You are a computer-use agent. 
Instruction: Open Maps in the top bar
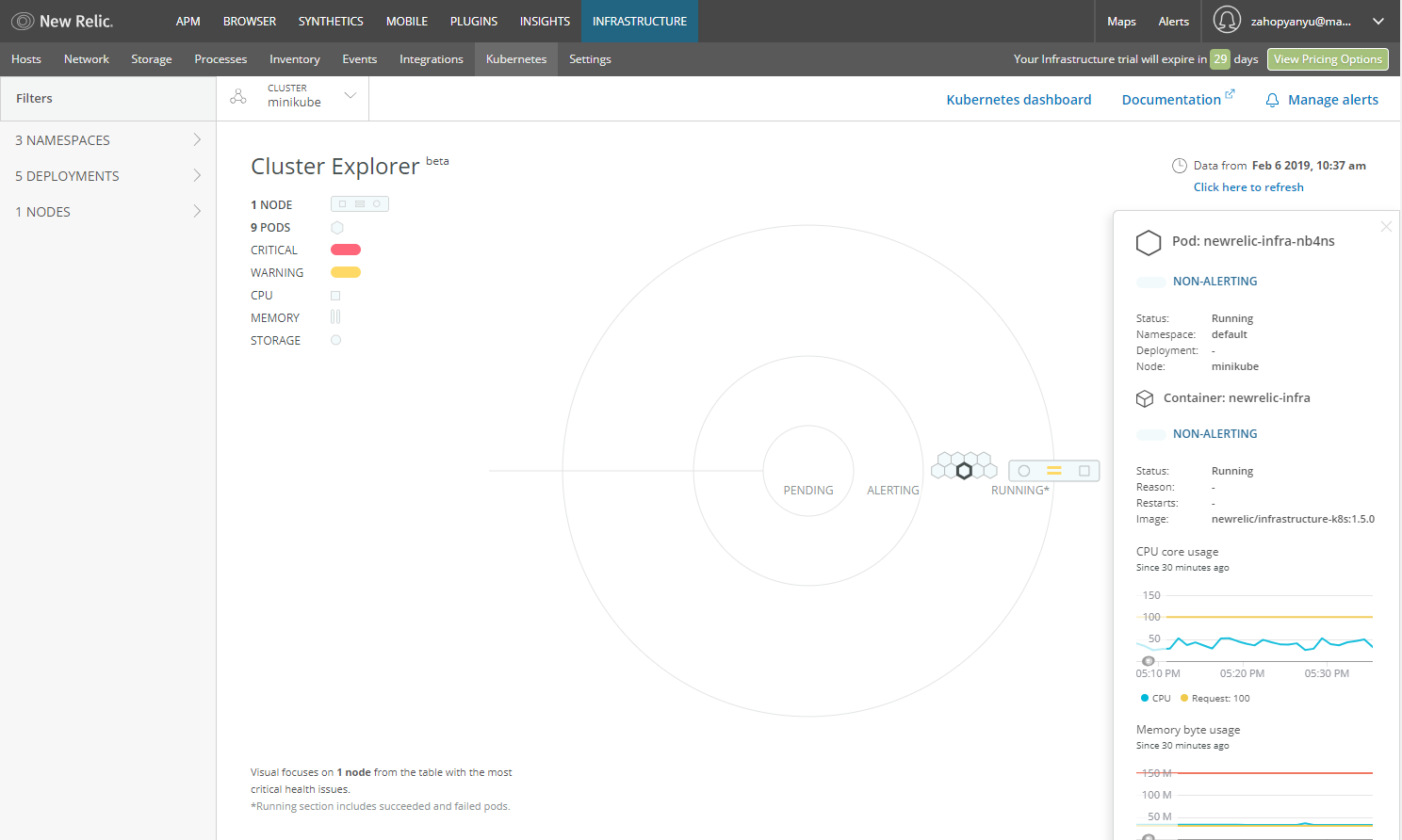click(1121, 21)
